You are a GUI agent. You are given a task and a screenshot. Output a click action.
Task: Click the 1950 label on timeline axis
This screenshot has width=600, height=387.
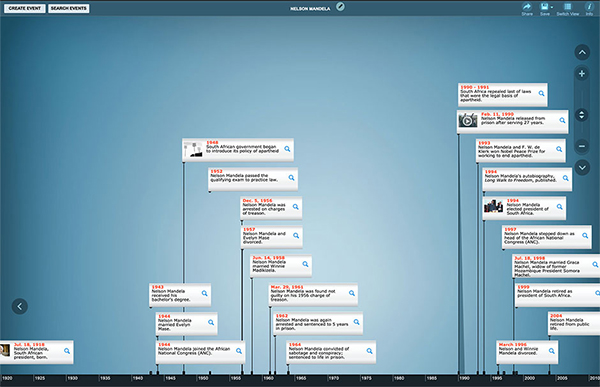tap(203, 378)
